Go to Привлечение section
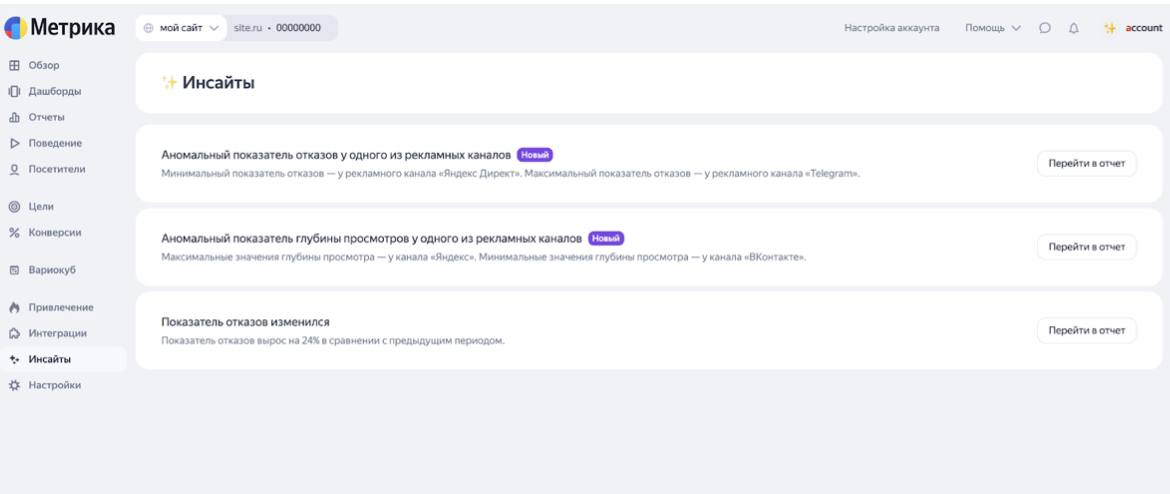Viewport: 1170px width, 494px height. pyautogui.click(x=63, y=307)
